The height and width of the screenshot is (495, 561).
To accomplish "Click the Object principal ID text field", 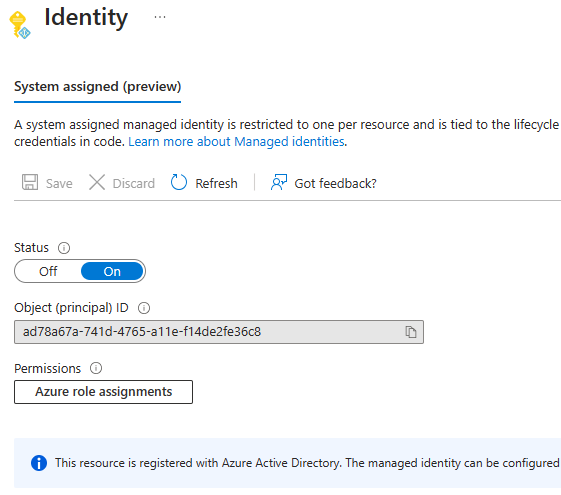I will click(x=219, y=332).
